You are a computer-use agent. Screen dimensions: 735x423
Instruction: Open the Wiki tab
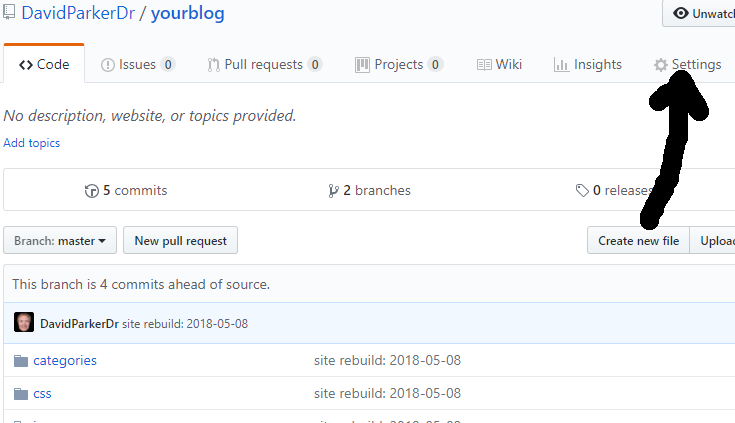[x=499, y=64]
